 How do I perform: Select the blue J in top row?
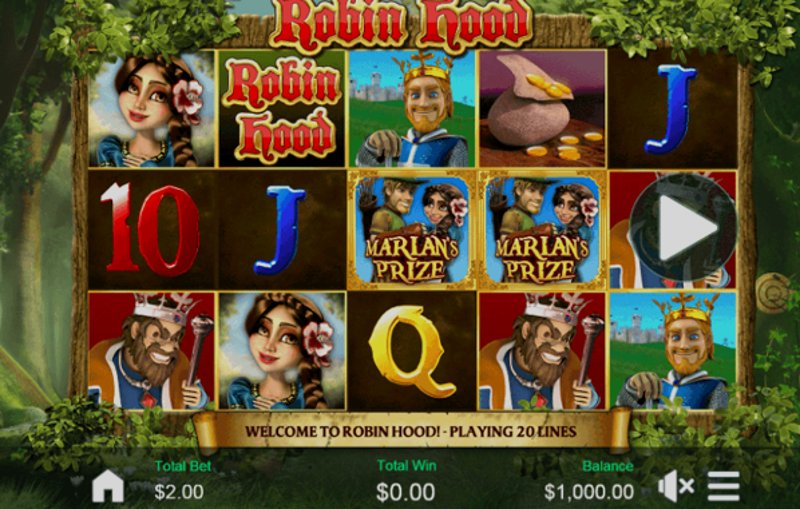(x=673, y=109)
